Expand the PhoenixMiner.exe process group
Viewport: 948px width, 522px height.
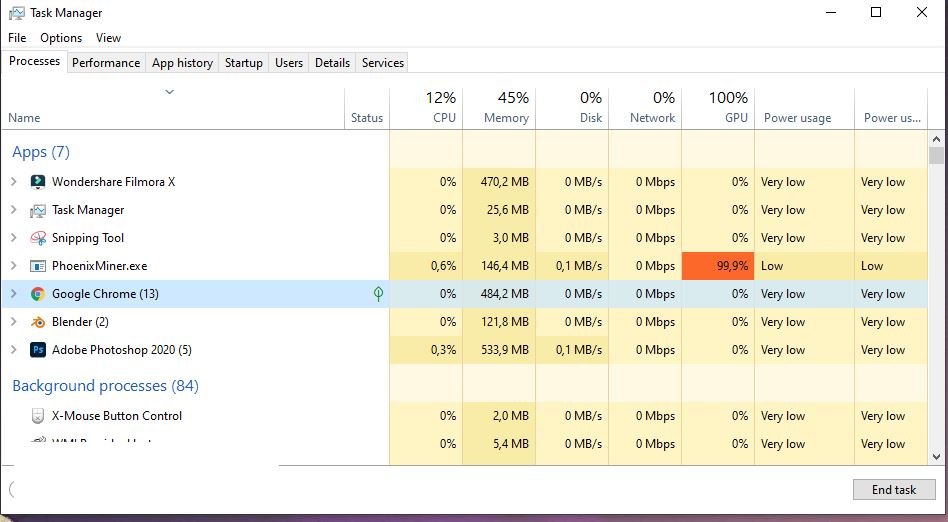pyautogui.click(x=14, y=266)
